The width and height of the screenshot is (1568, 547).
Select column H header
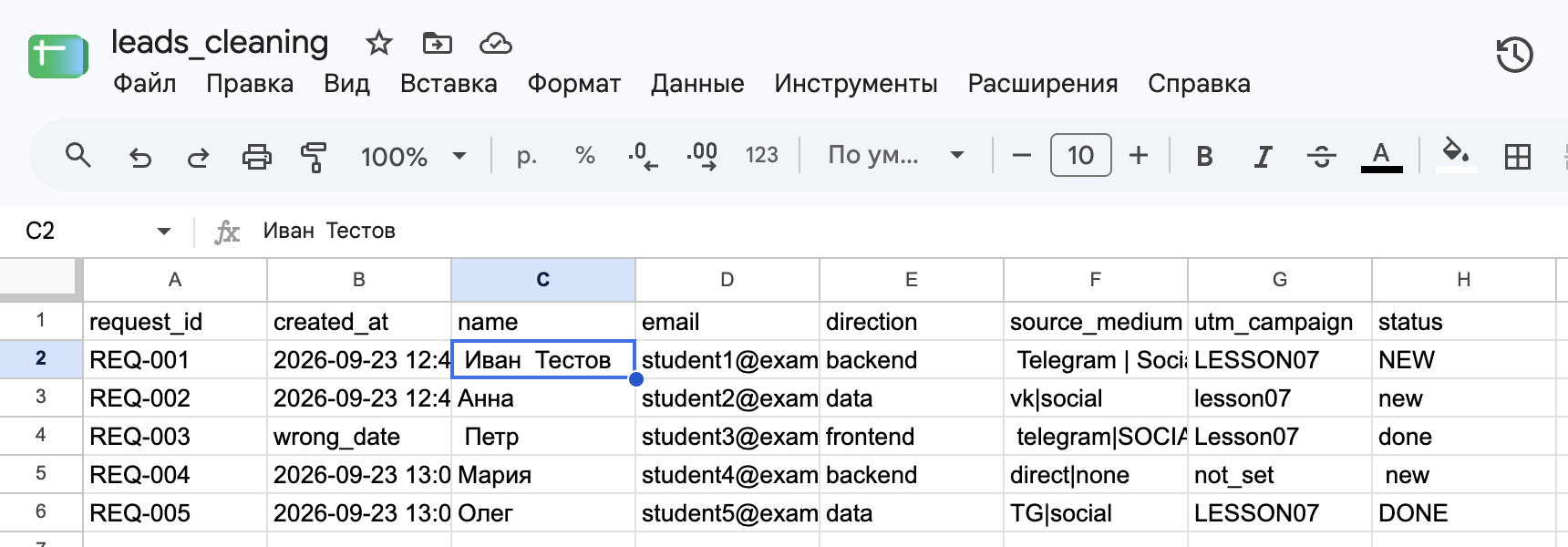pyautogui.click(x=1464, y=280)
